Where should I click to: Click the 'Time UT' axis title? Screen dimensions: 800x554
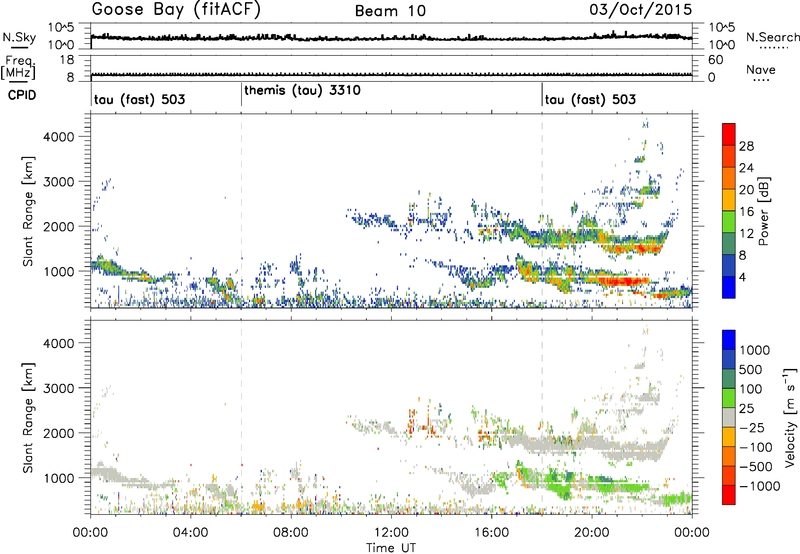pos(391,548)
